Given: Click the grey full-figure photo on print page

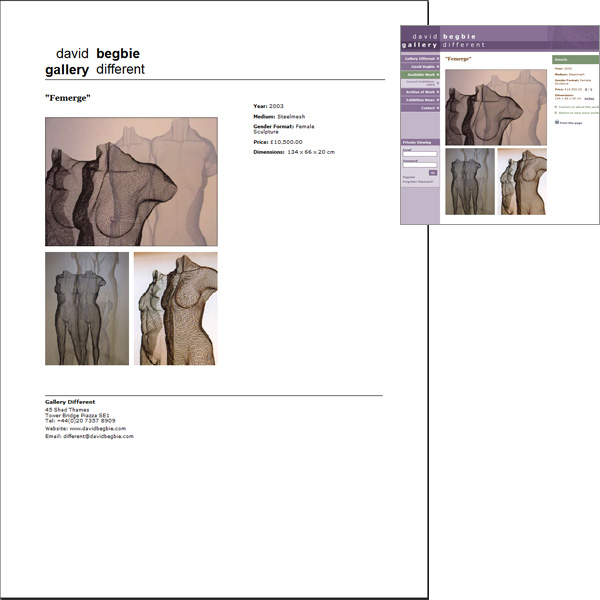Looking at the screenshot, I should [x=87, y=308].
